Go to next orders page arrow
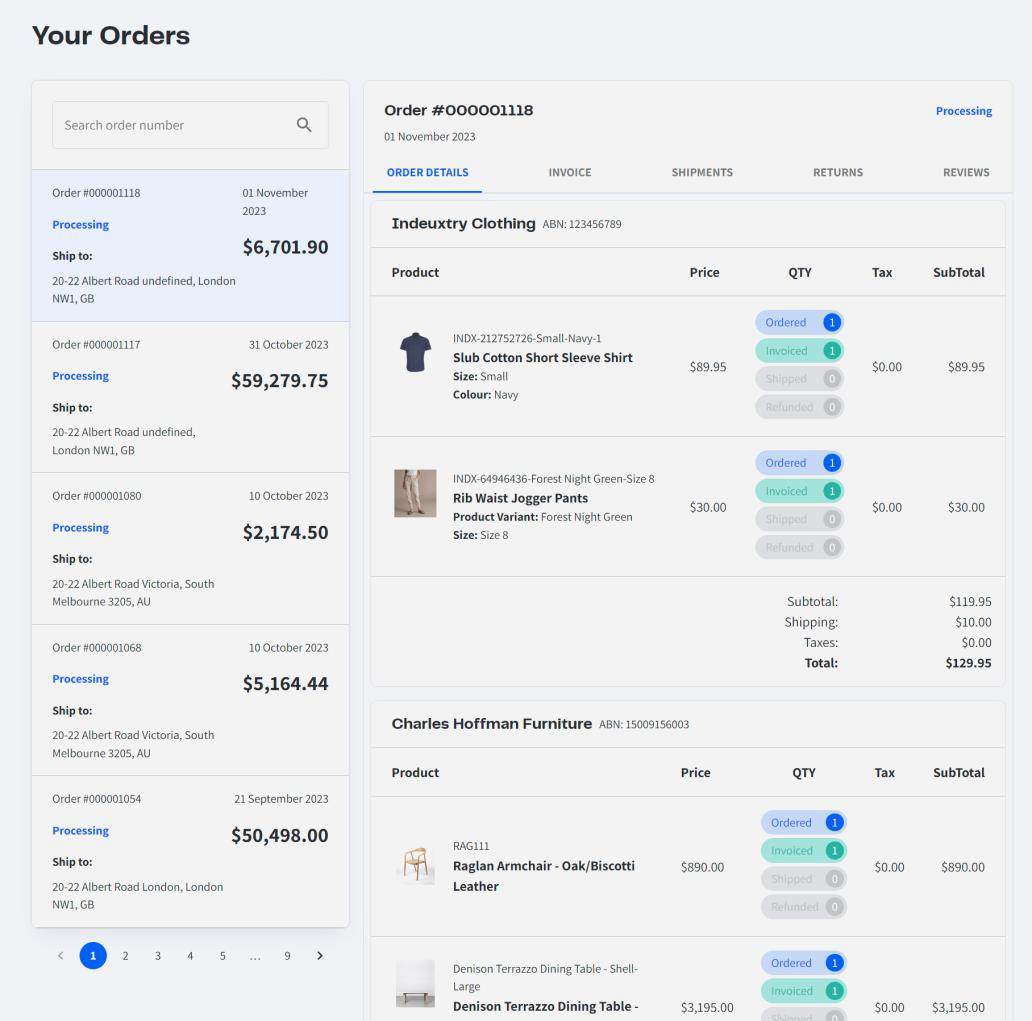 point(320,955)
